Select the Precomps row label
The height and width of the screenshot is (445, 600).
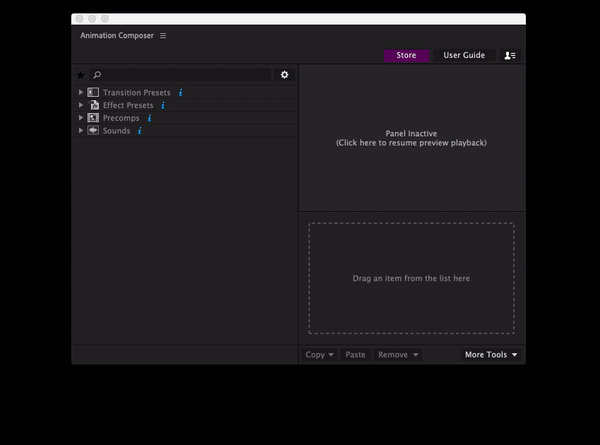pos(121,118)
